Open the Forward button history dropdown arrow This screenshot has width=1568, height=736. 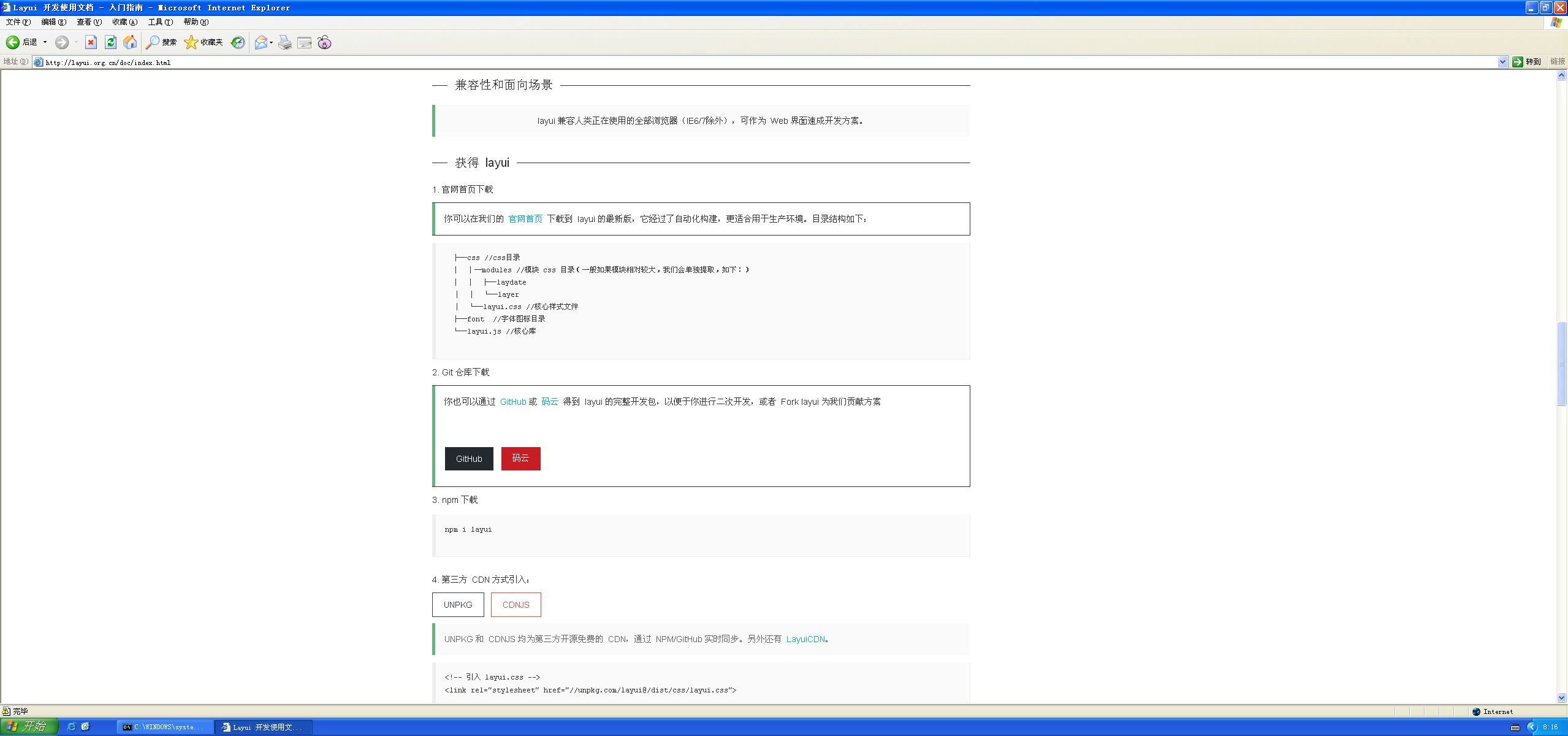click(x=76, y=42)
